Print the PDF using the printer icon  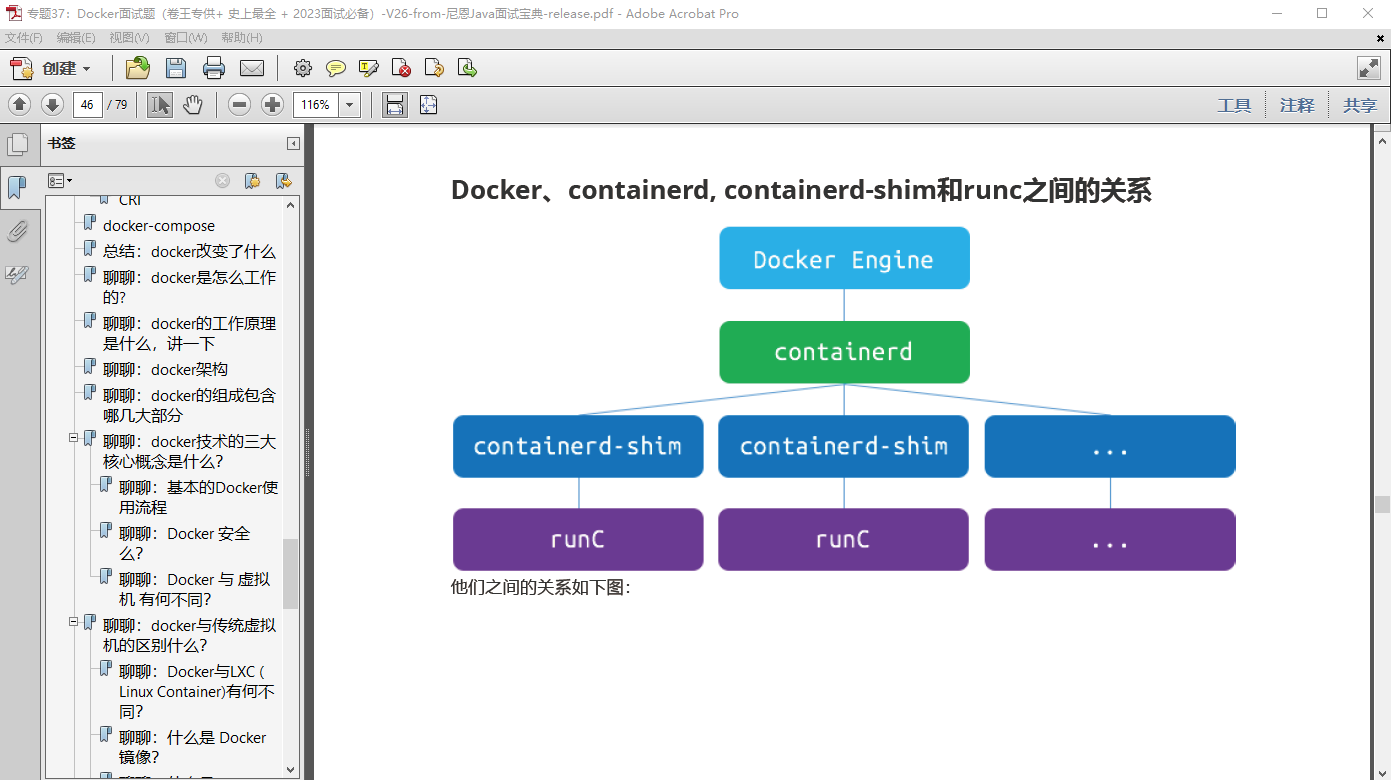pos(214,68)
